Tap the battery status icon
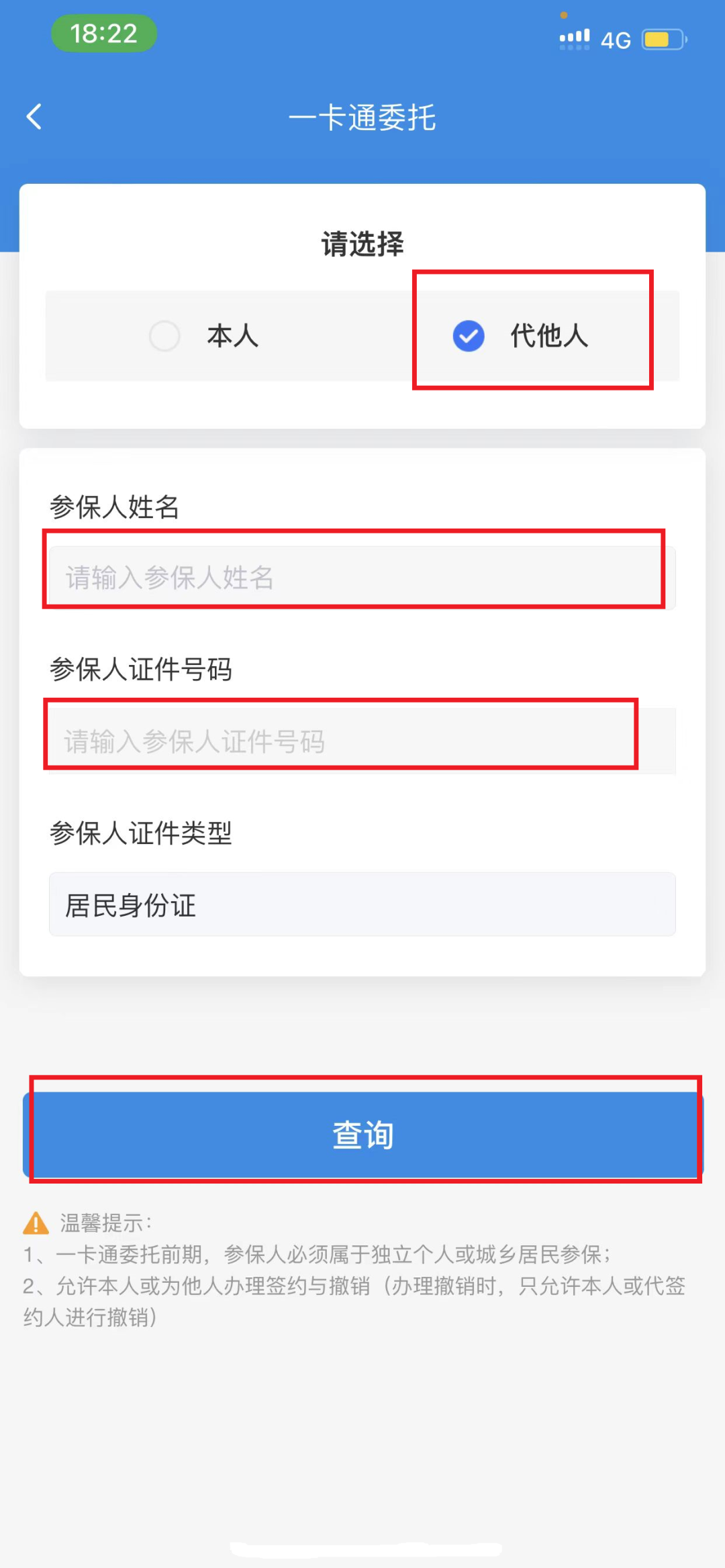 point(665,40)
